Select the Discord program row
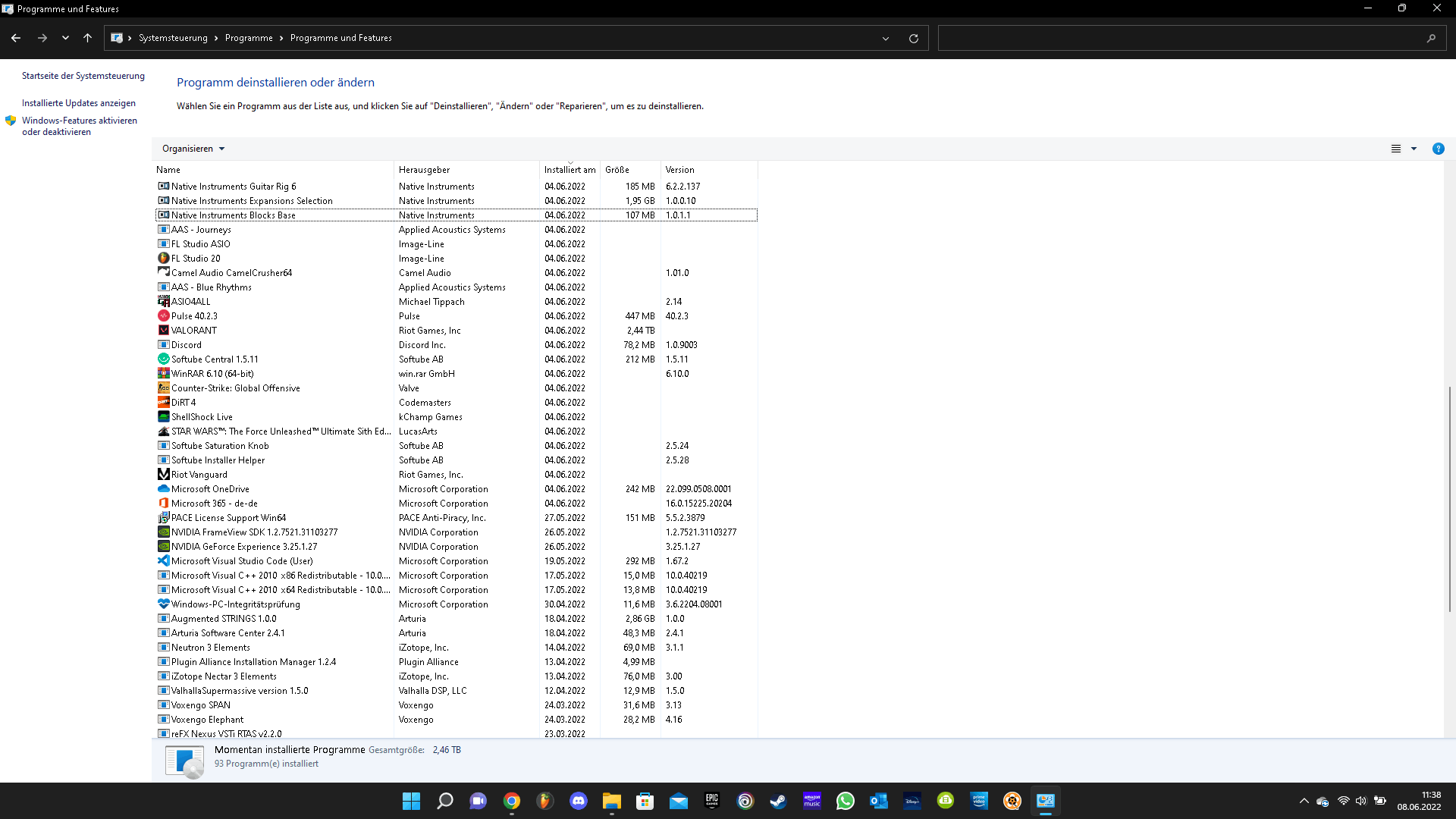The height and width of the screenshot is (819, 1456). 456,345
